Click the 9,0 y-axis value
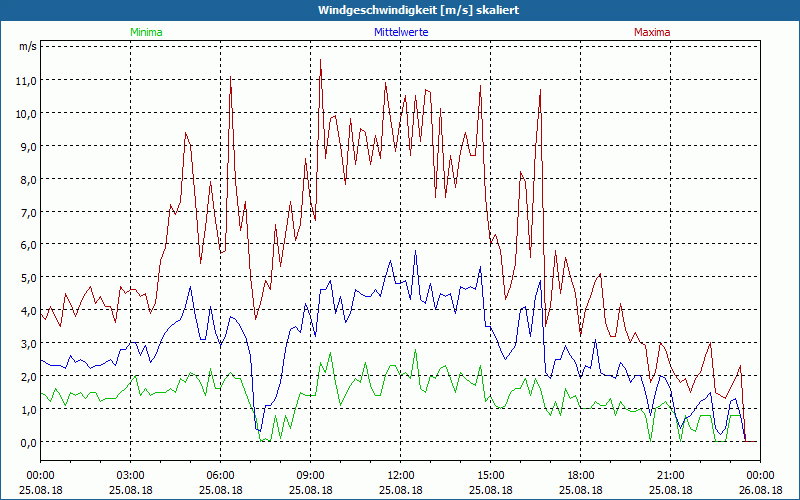The height and width of the screenshot is (500, 800). [28, 146]
